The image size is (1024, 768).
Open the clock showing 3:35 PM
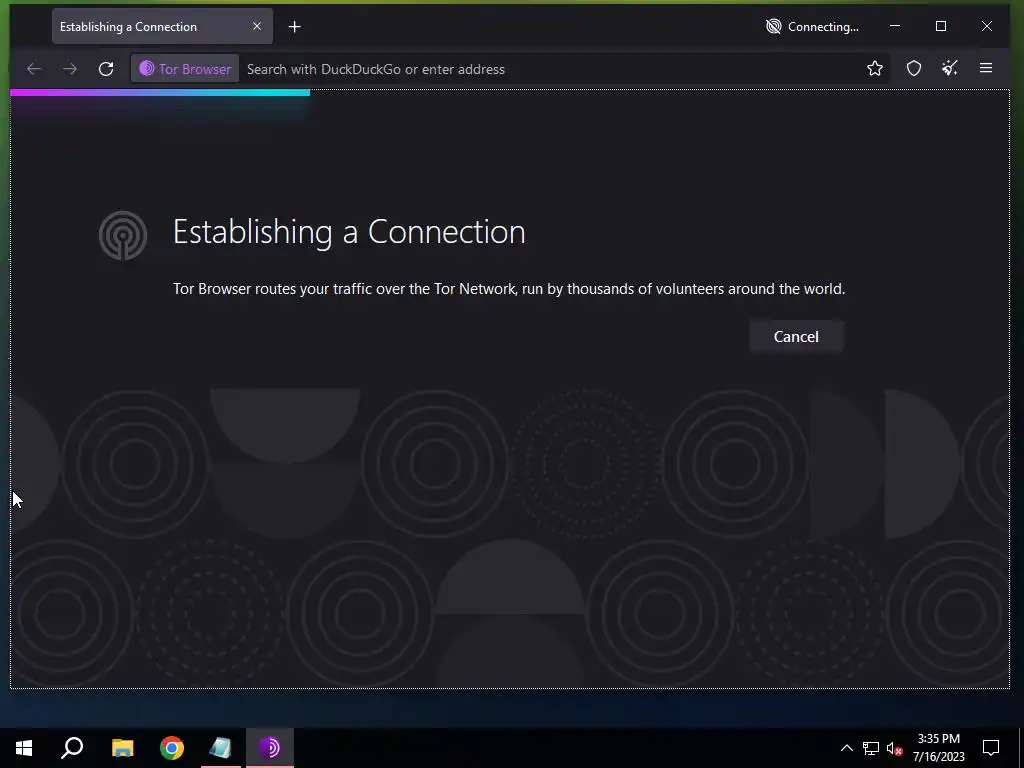tap(938, 748)
